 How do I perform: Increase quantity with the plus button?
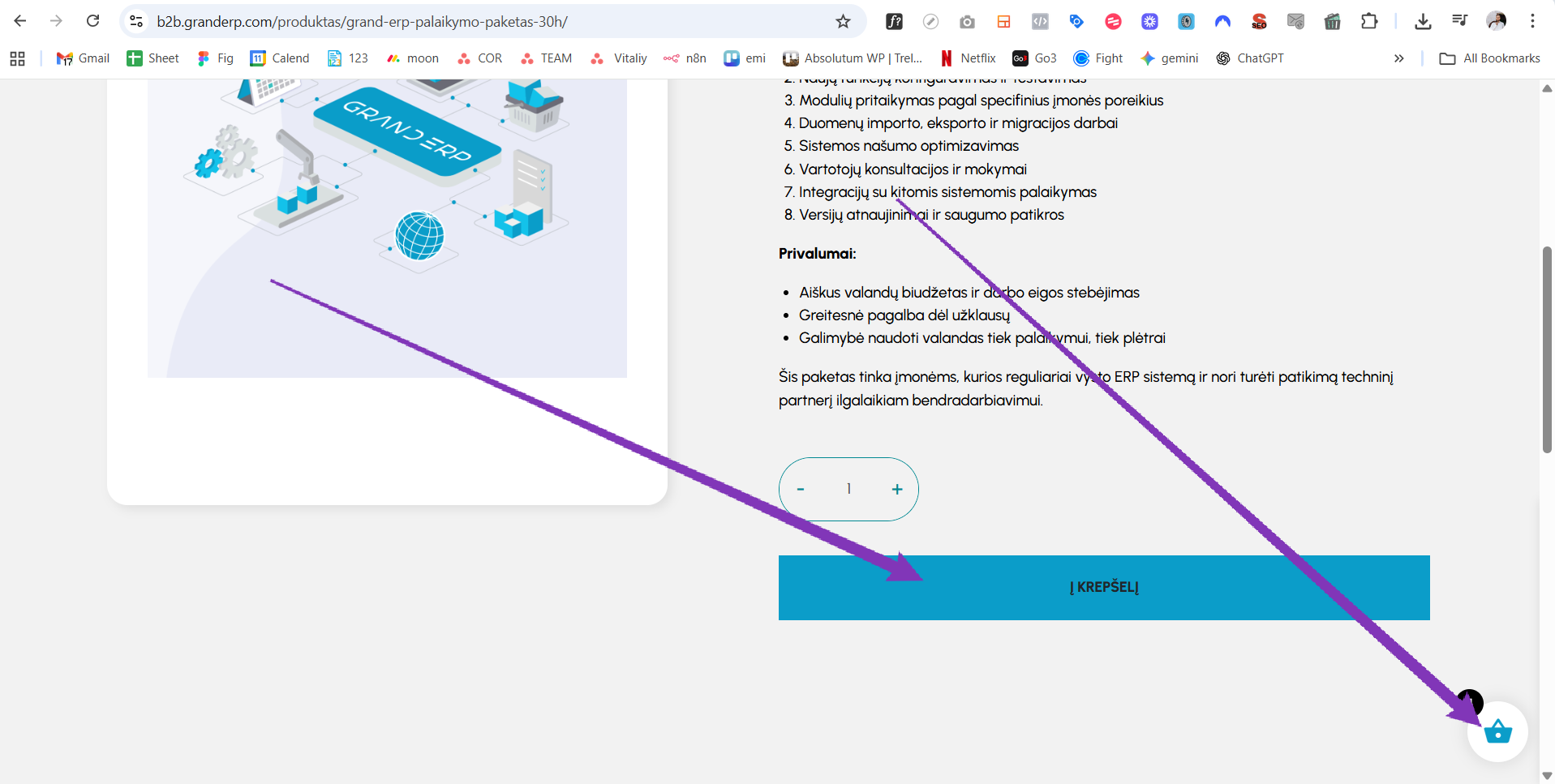coord(897,489)
